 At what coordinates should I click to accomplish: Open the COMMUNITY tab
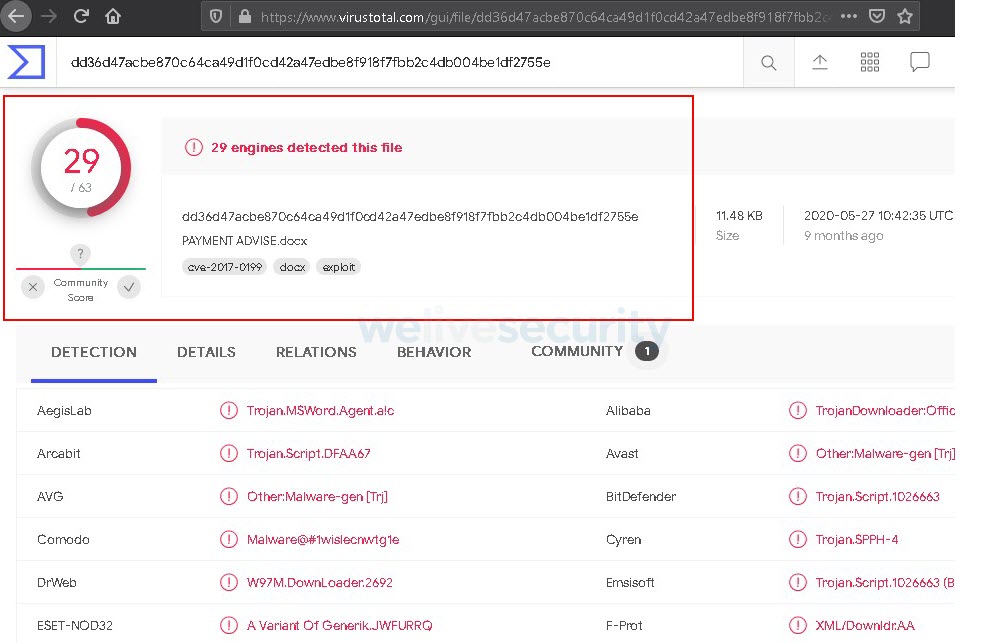click(x=577, y=351)
